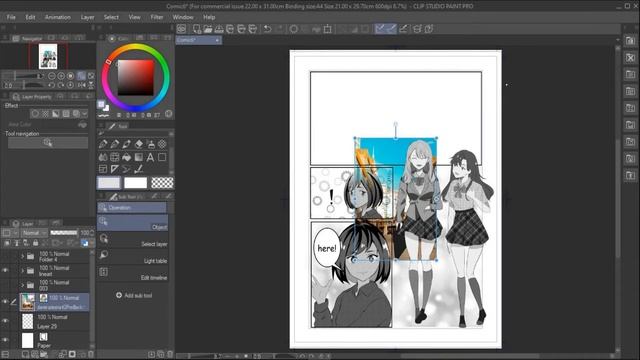Click the New file icon in the command bar
Viewport: 640px width, 360px height.
pyautogui.click(x=197, y=29)
